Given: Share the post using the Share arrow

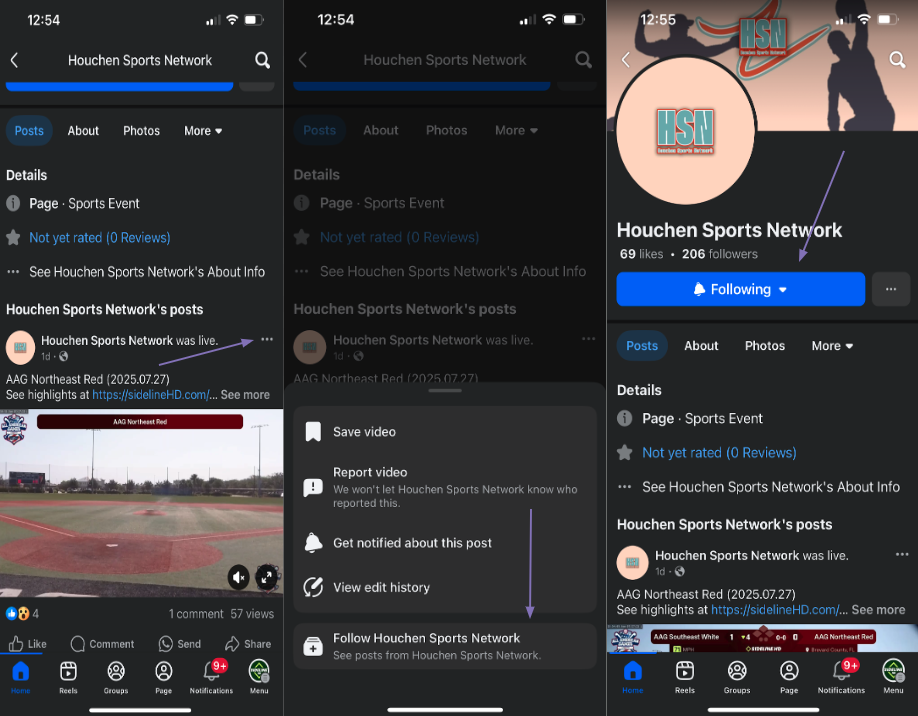Looking at the screenshot, I should pos(247,644).
